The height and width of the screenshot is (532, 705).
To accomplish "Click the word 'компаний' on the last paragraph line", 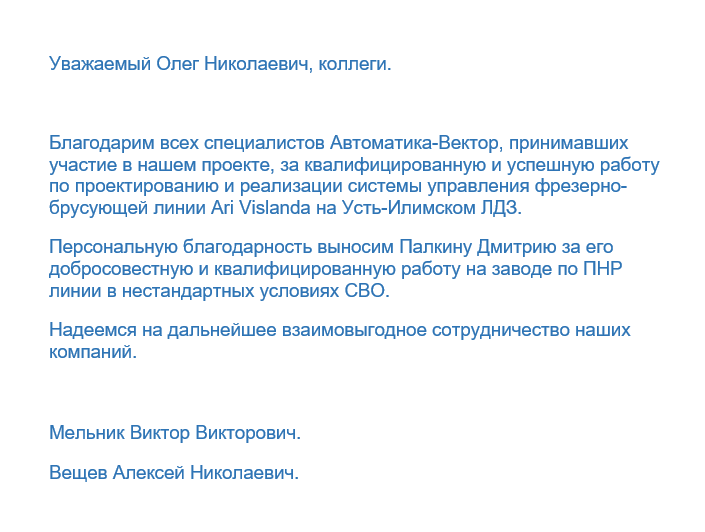I will pos(90,352).
